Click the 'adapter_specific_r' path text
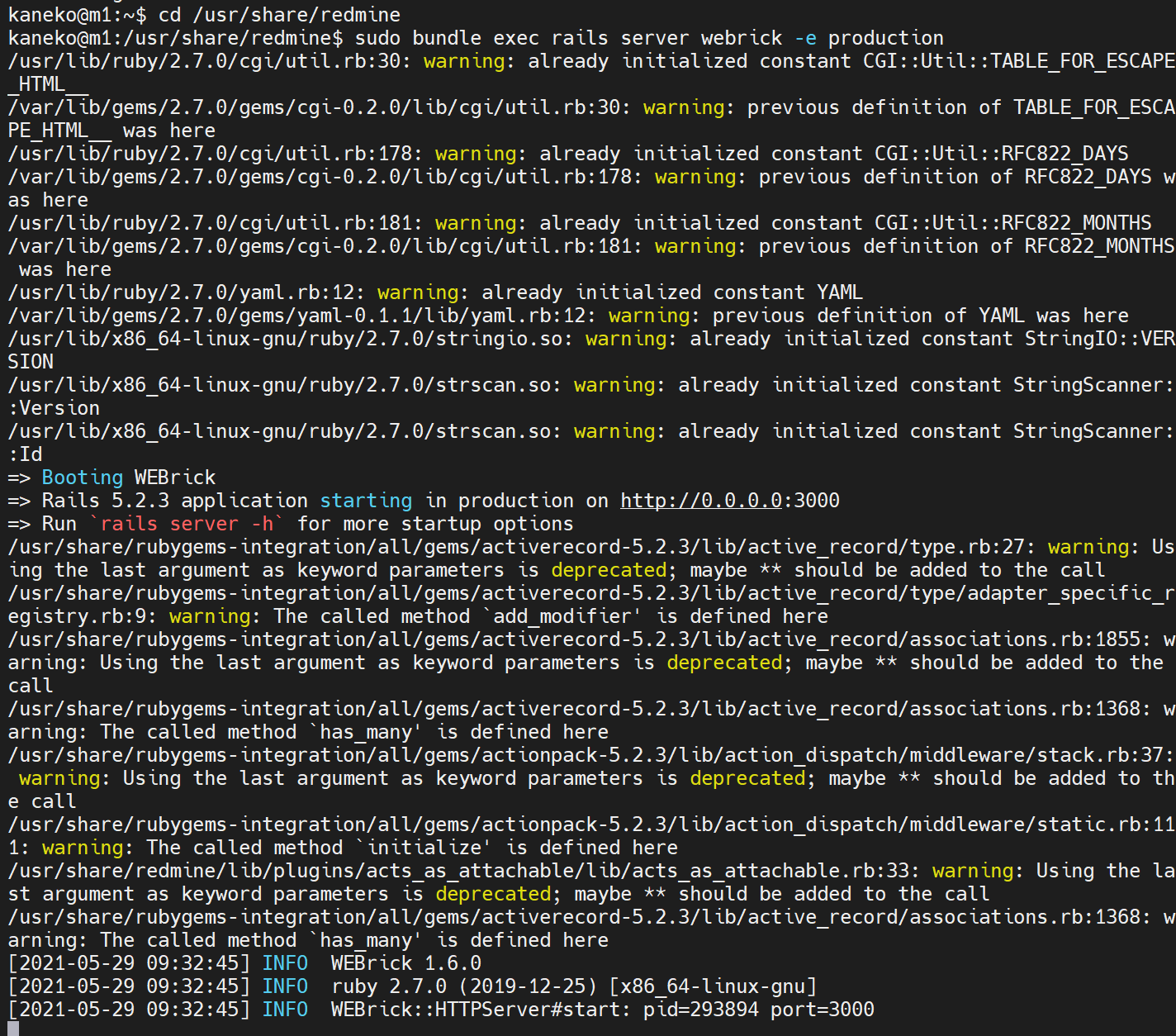Image resolution: width=1176 pixels, height=1036 pixels. 1070,593
